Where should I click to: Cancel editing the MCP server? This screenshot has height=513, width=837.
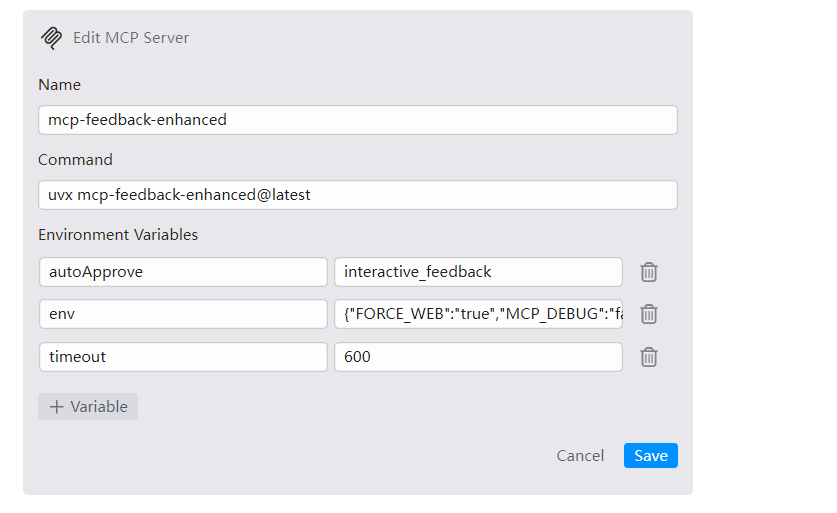(x=580, y=455)
